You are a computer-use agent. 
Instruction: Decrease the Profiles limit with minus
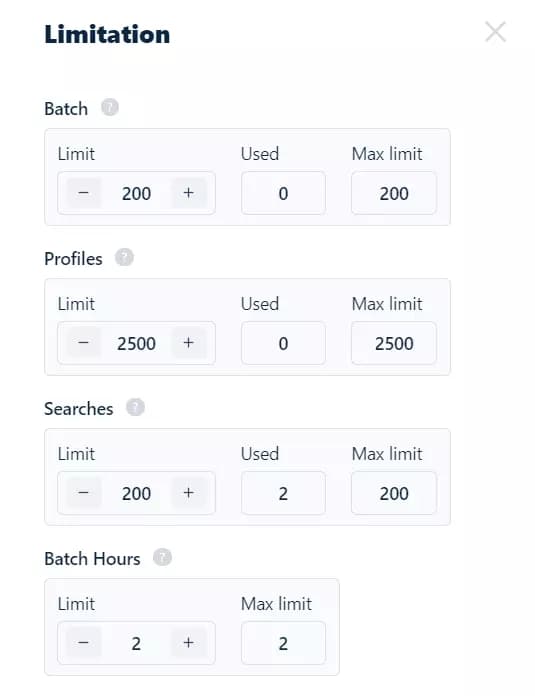[83, 343]
